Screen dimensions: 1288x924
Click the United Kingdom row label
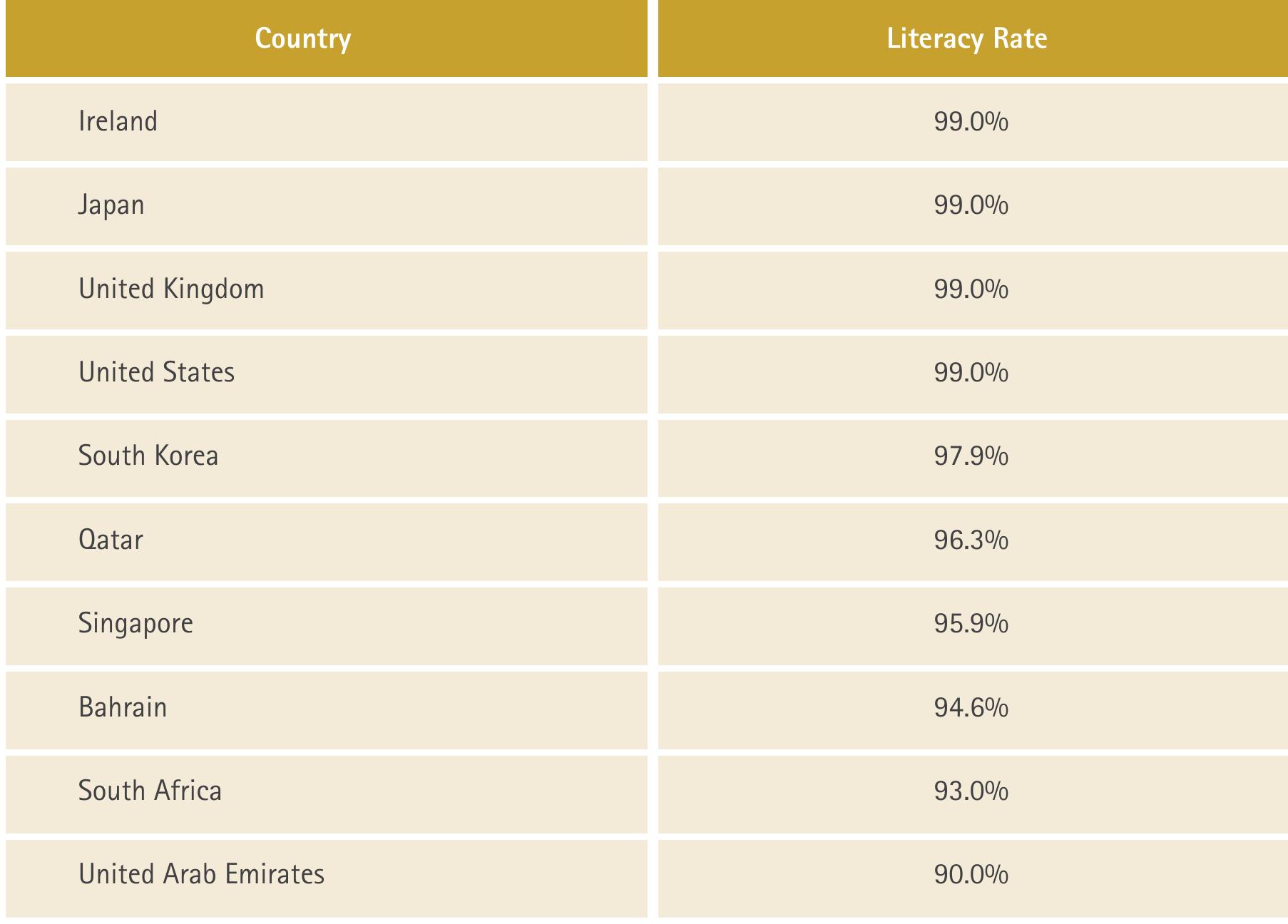pyautogui.click(x=171, y=289)
